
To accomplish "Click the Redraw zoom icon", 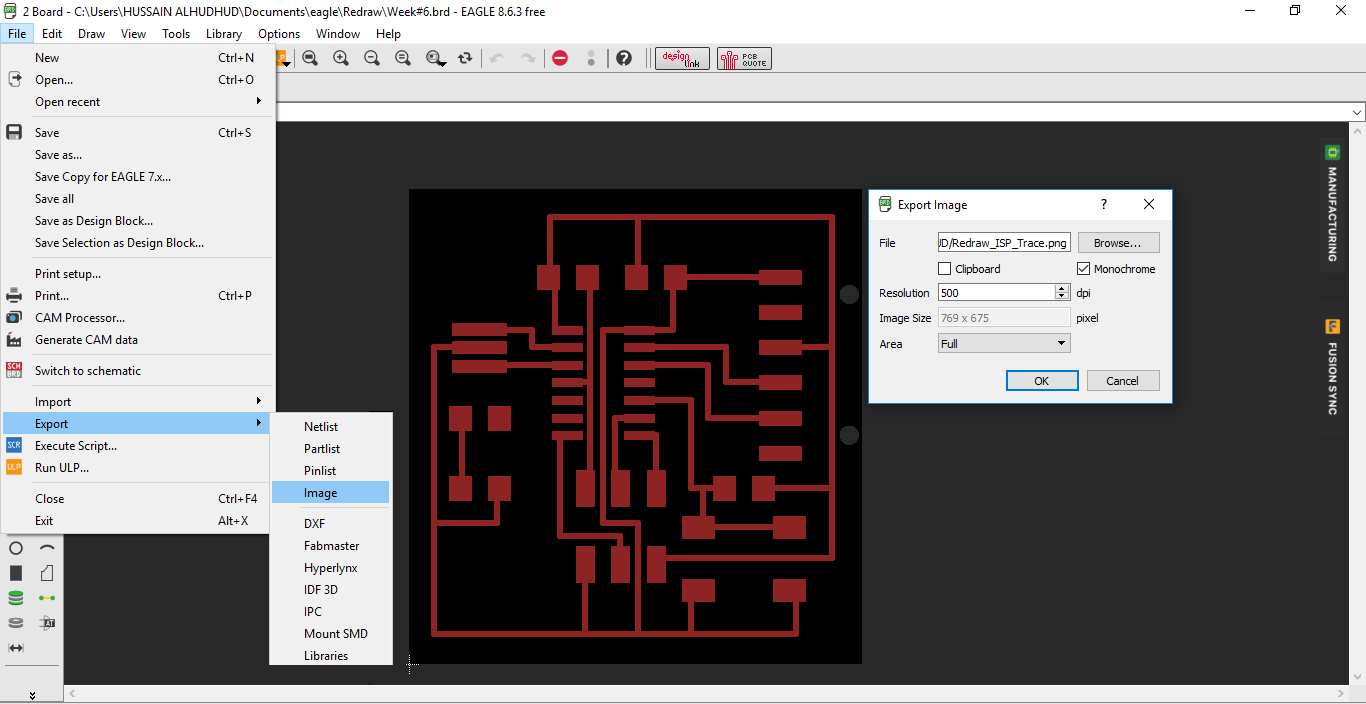I will tap(403, 58).
